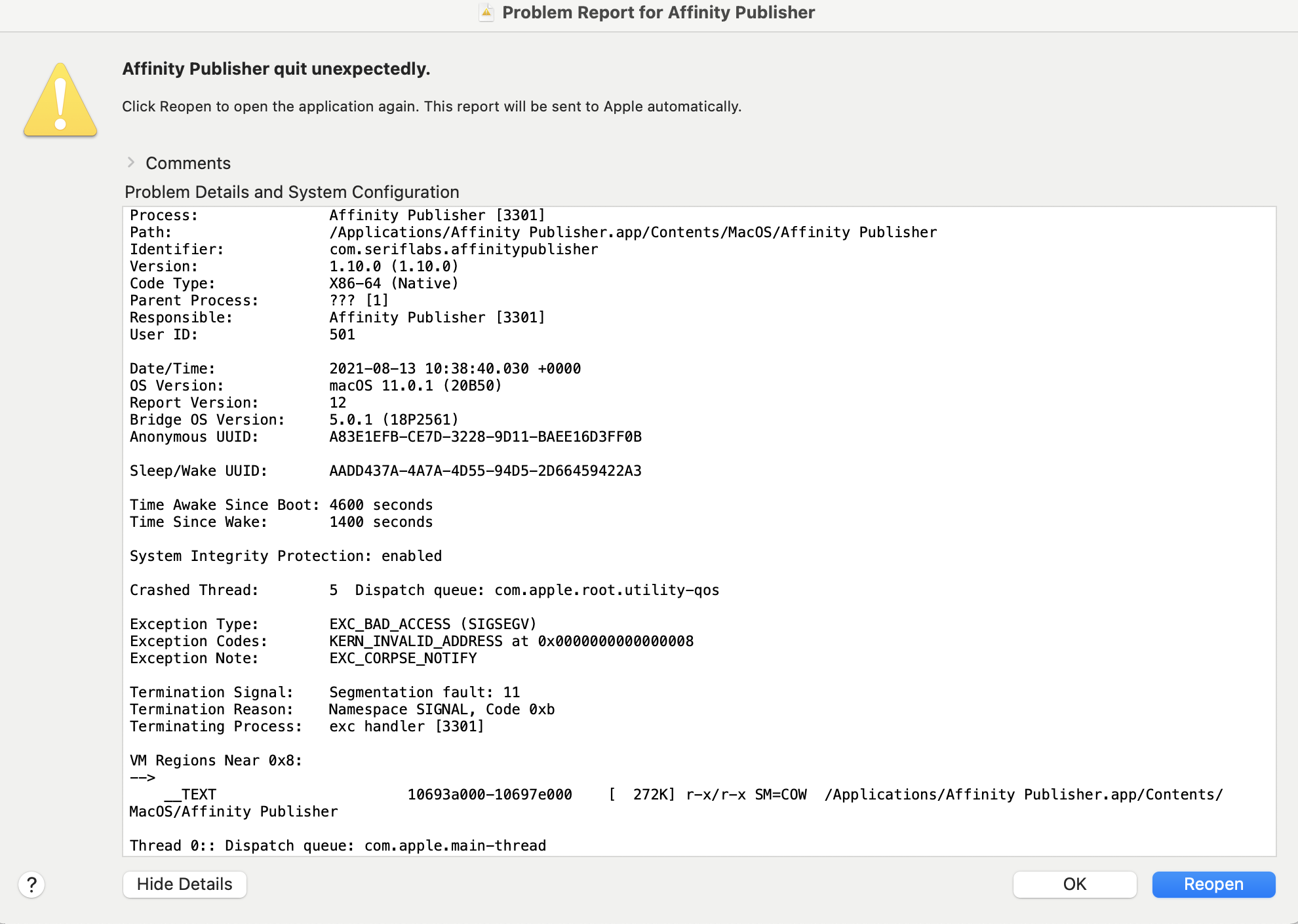The width and height of the screenshot is (1298, 924).
Task: Click the Report Version value '12'
Action: pos(338,402)
